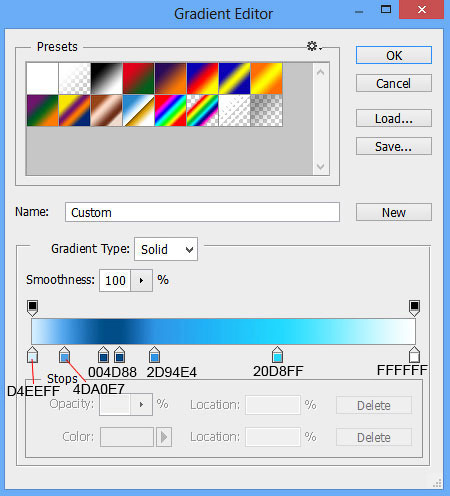Choose the copper gradient preset
450x496 pixels.
(107, 110)
